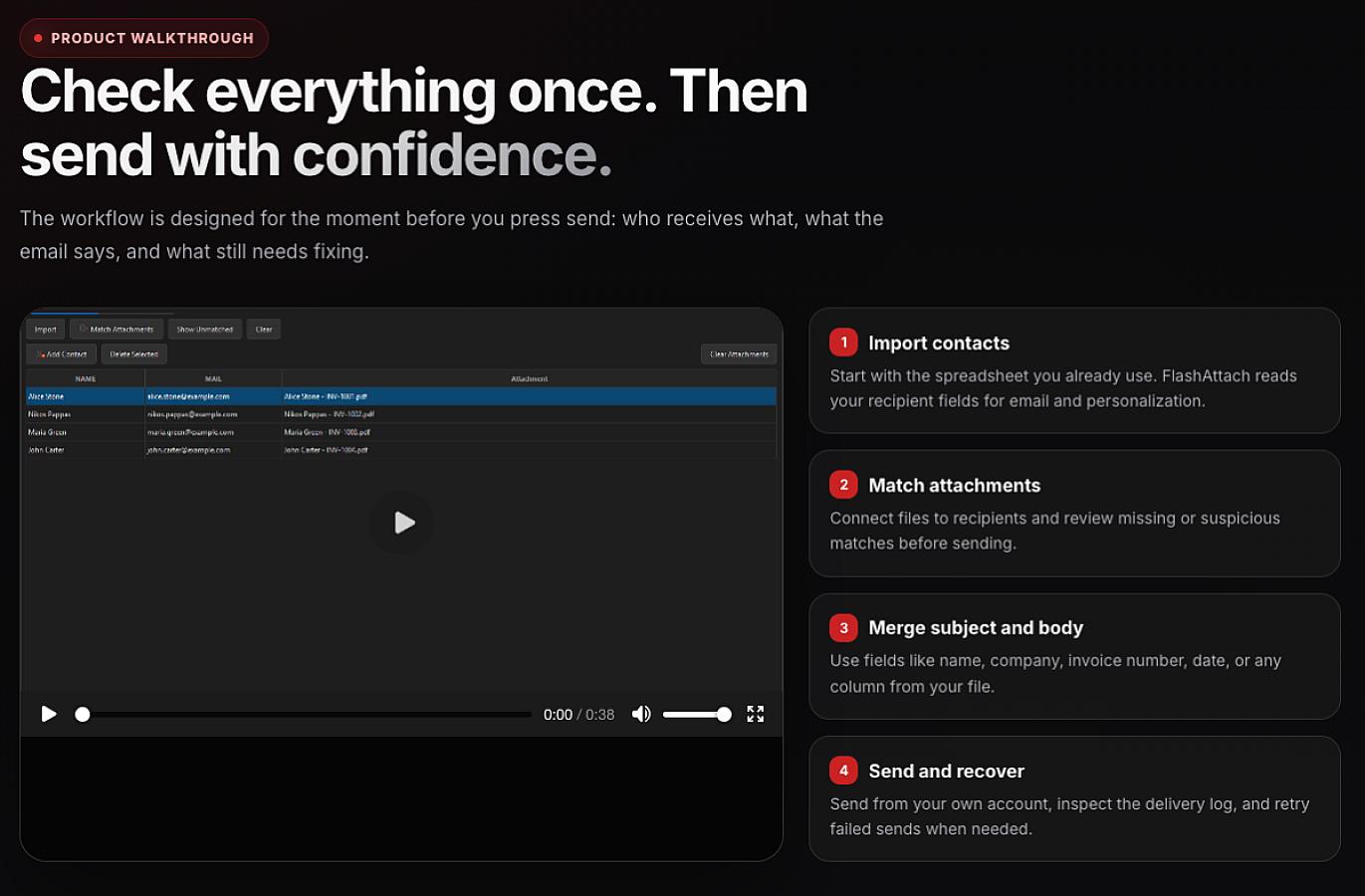The image size is (1365, 896).
Task: Click the 0:00 / 0:38 time display
Action: (578, 715)
